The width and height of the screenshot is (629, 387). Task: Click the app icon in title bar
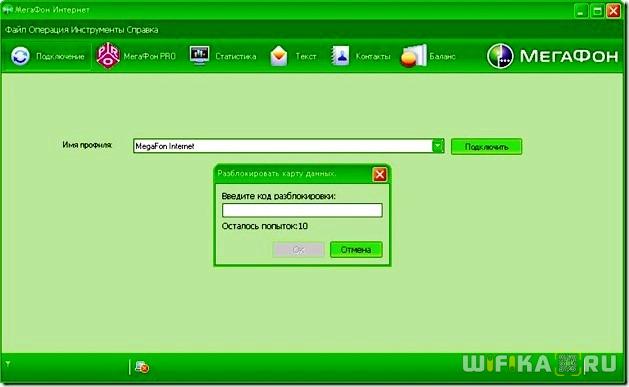point(7,9)
